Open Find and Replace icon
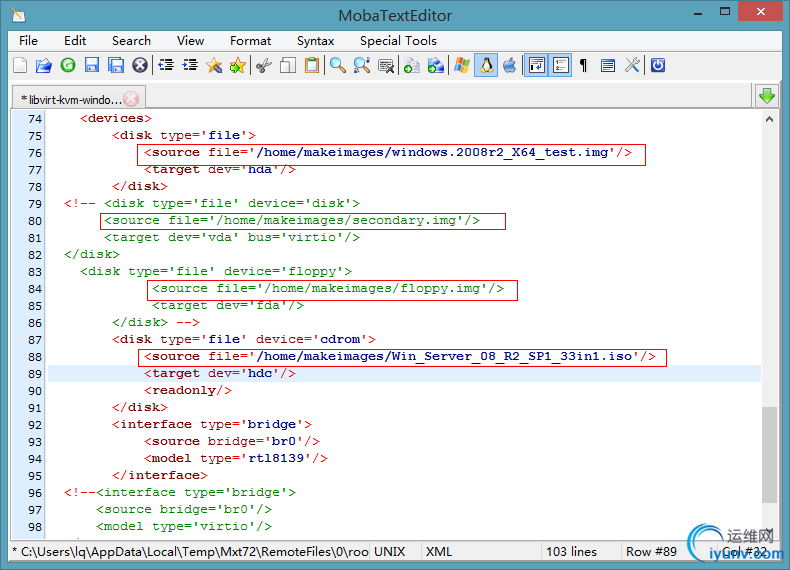The height and width of the screenshot is (570, 790). click(x=362, y=66)
